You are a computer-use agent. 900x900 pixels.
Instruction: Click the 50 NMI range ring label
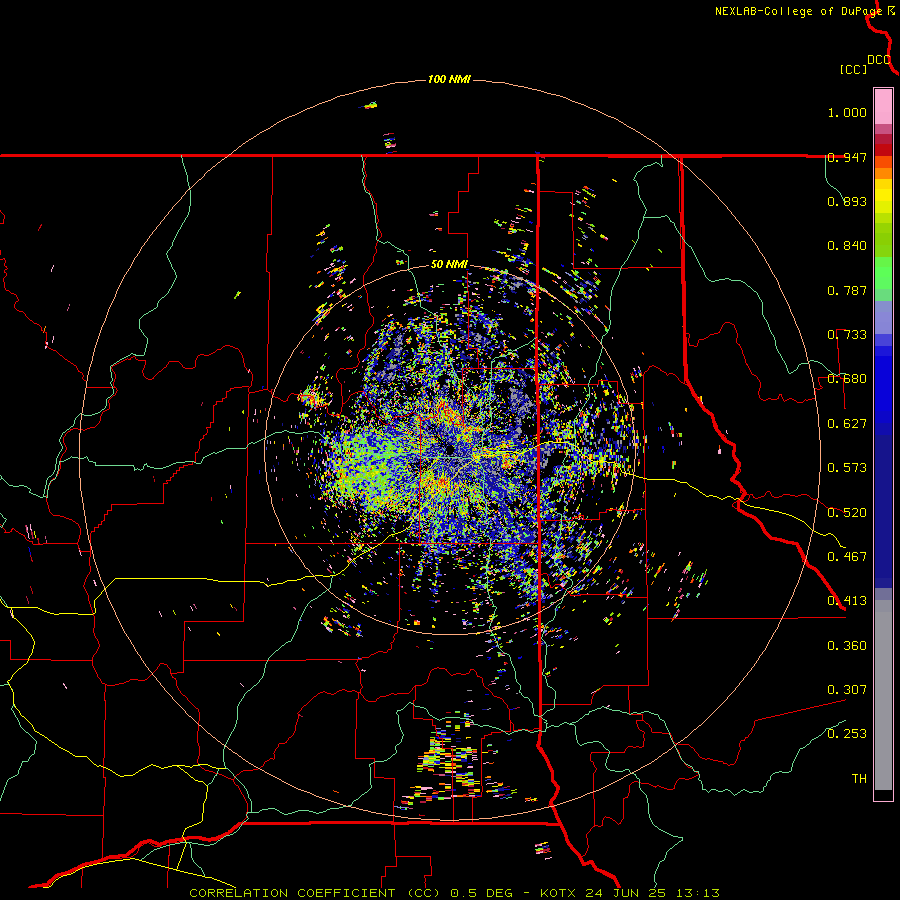click(449, 264)
